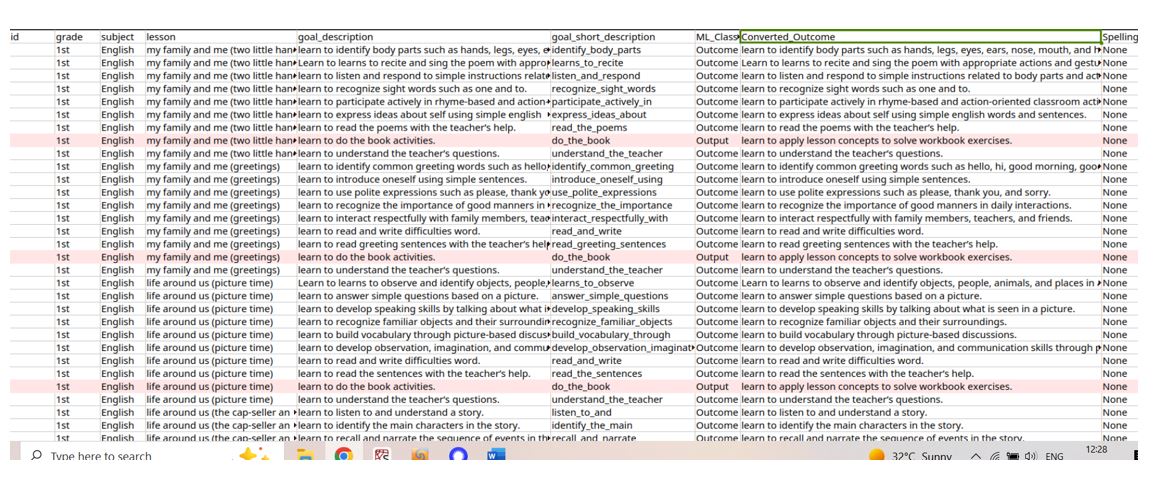1164x477 pixels.
Task: Click cell read_greeting_sentences
Action: point(622,244)
